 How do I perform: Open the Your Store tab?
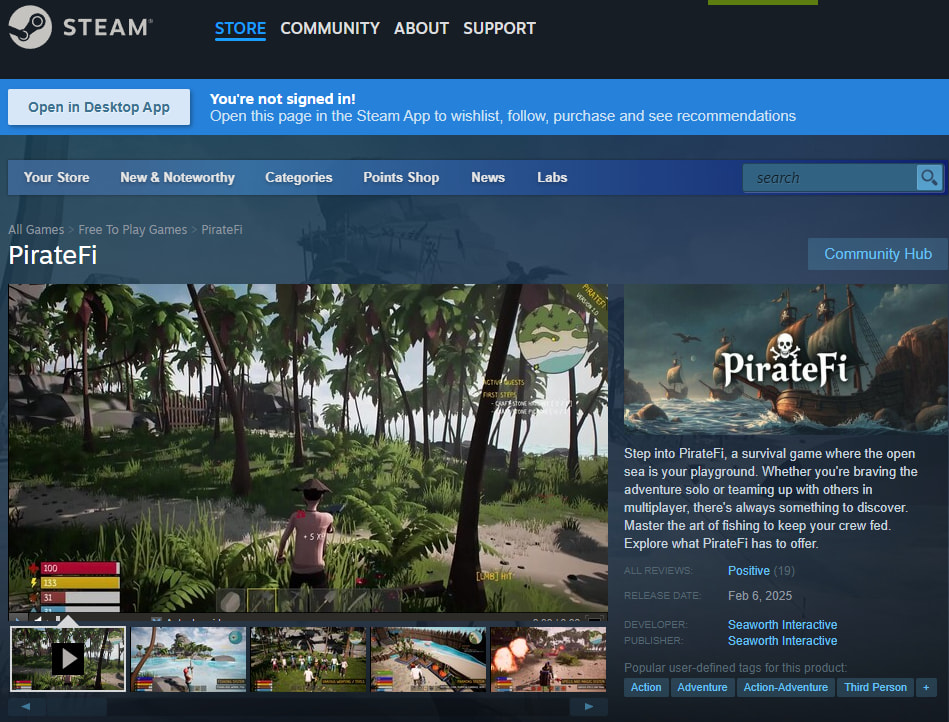(x=56, y=177)
